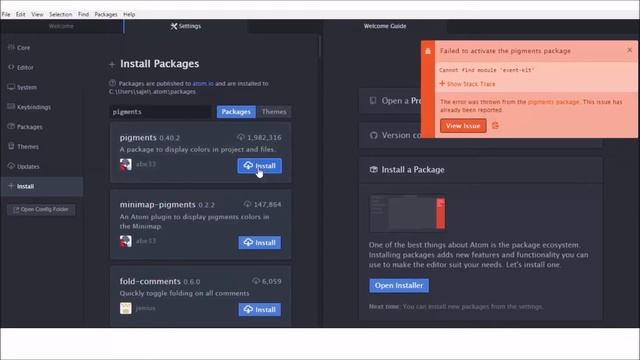Viewport: 640px width, 360px height.
Task: Install the minimap-pigments package
Action: [260, 242]
